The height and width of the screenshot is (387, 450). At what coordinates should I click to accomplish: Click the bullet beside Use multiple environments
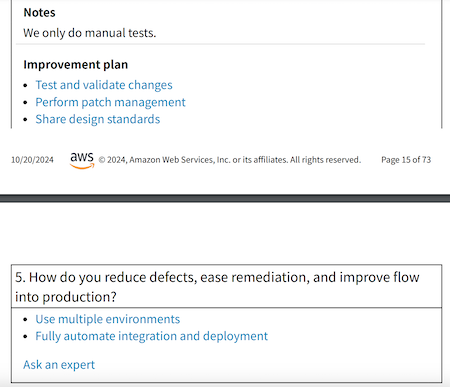(x=25, y=320)
